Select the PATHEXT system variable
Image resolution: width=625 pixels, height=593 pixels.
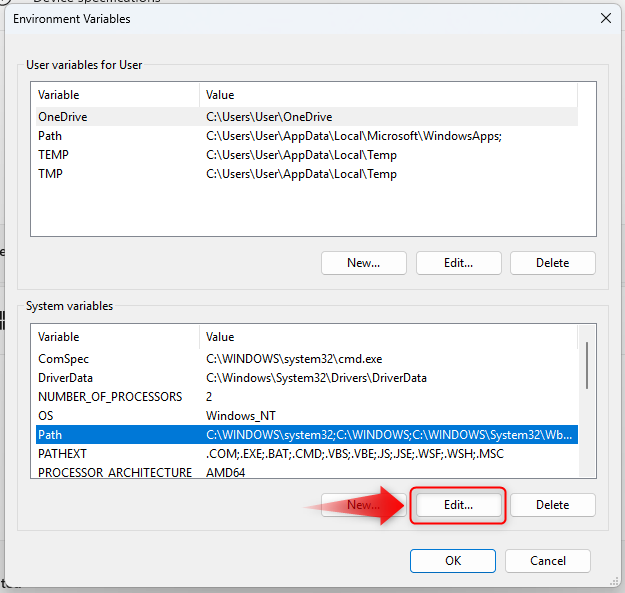coord(62,454)
